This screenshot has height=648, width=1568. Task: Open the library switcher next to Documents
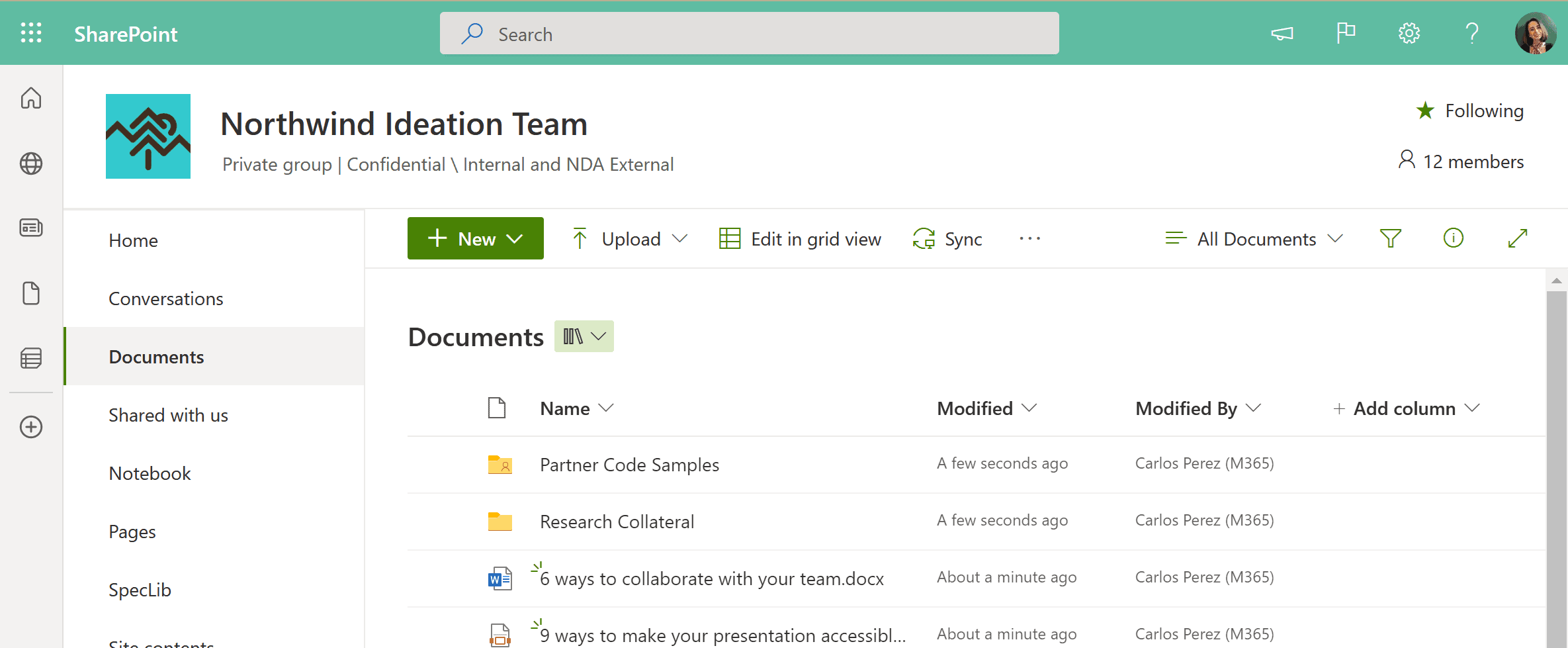584,336
